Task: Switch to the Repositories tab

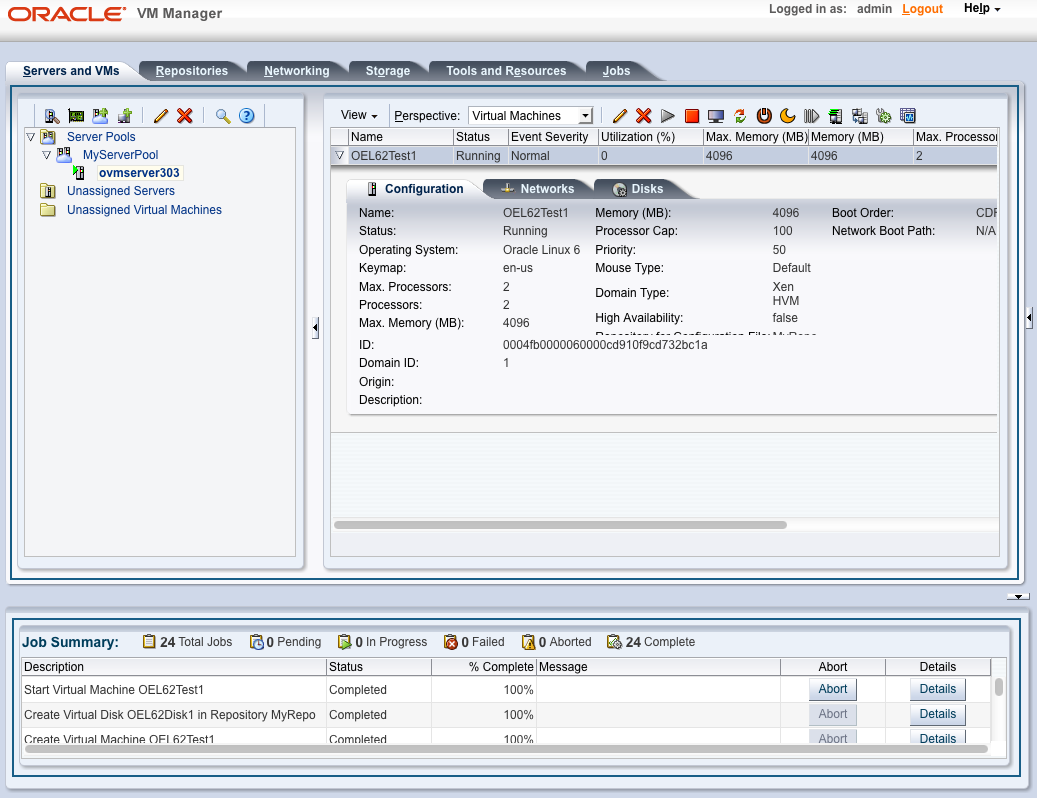Action: (192, 71)
